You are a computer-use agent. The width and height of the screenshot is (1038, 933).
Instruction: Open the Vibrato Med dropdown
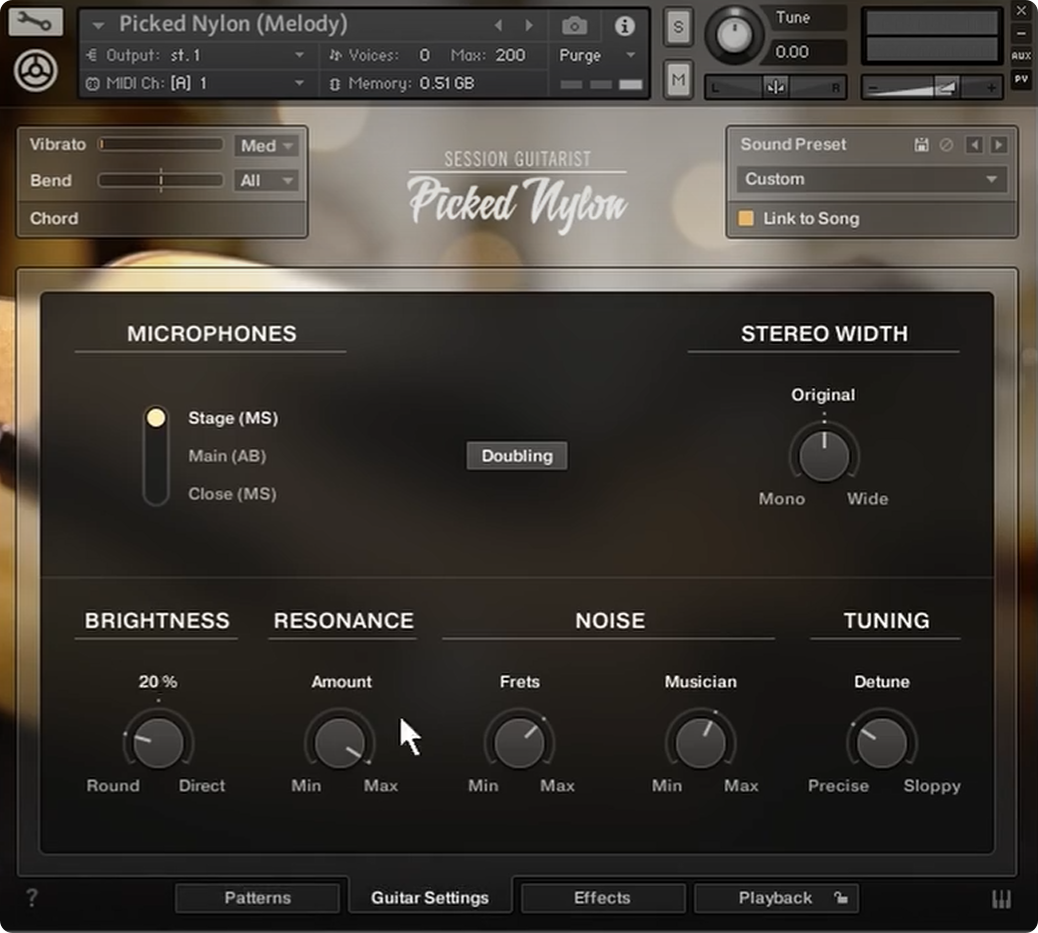pyautogui.click(x=266, y=146)
